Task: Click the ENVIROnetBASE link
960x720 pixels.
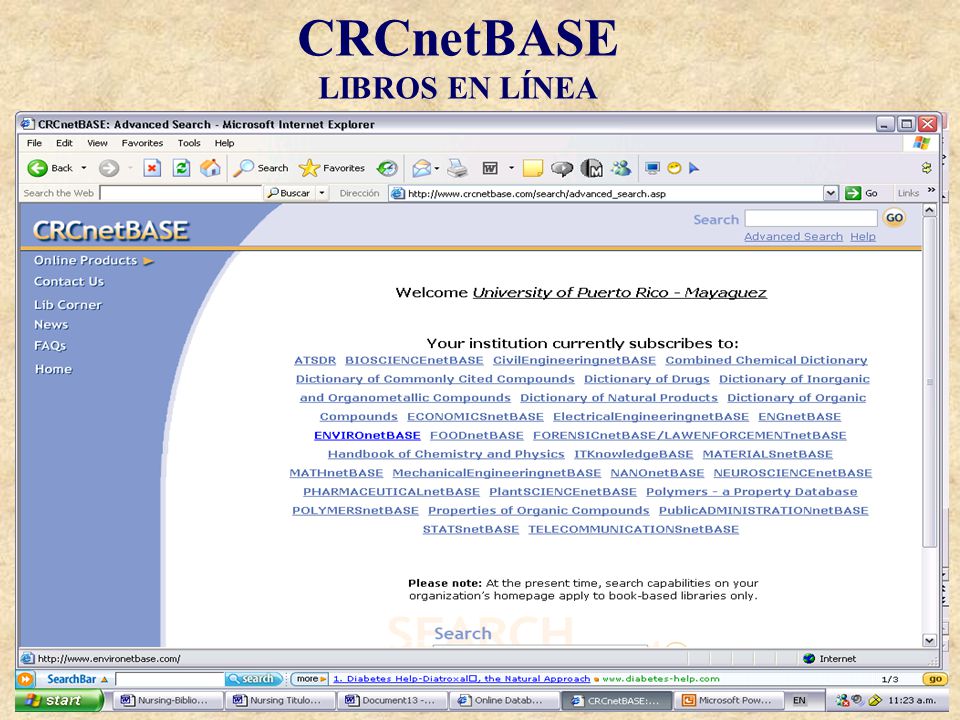Action: [367, 435]
